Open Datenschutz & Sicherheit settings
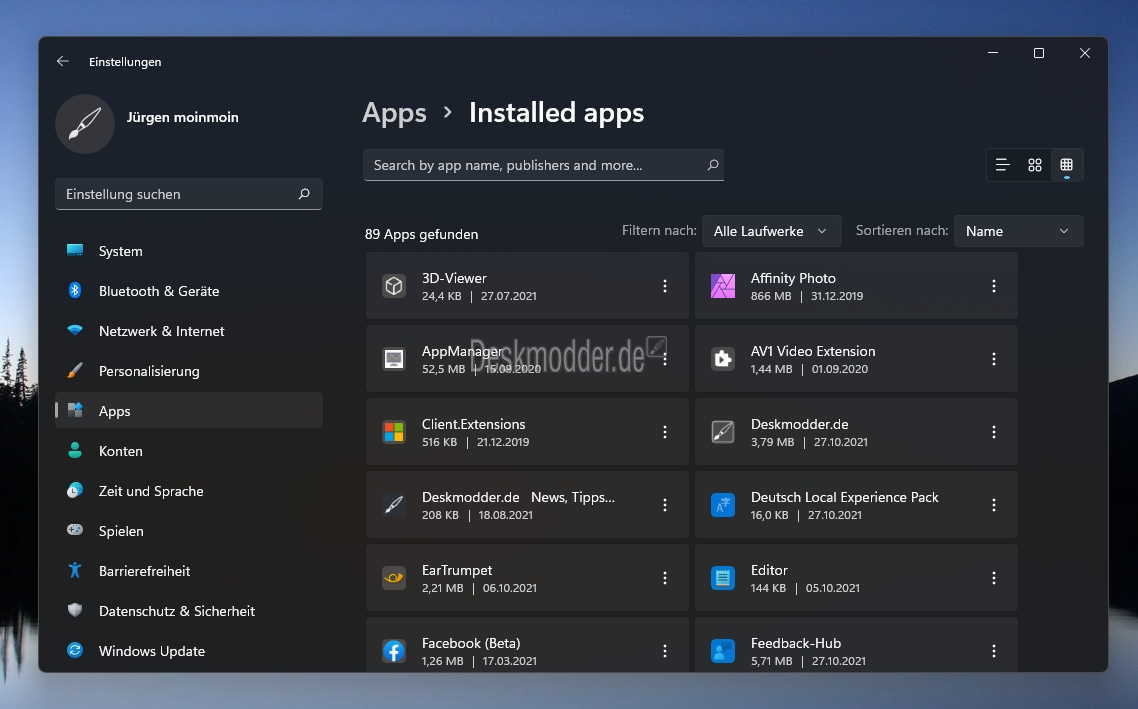This screenshot has width=1138, height=709. click(x=189, y=611)
